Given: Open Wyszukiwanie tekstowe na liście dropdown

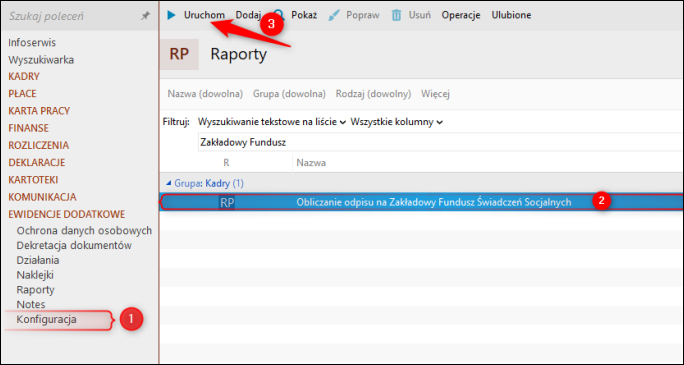Looking at the screenshot, I should point(272,122).
